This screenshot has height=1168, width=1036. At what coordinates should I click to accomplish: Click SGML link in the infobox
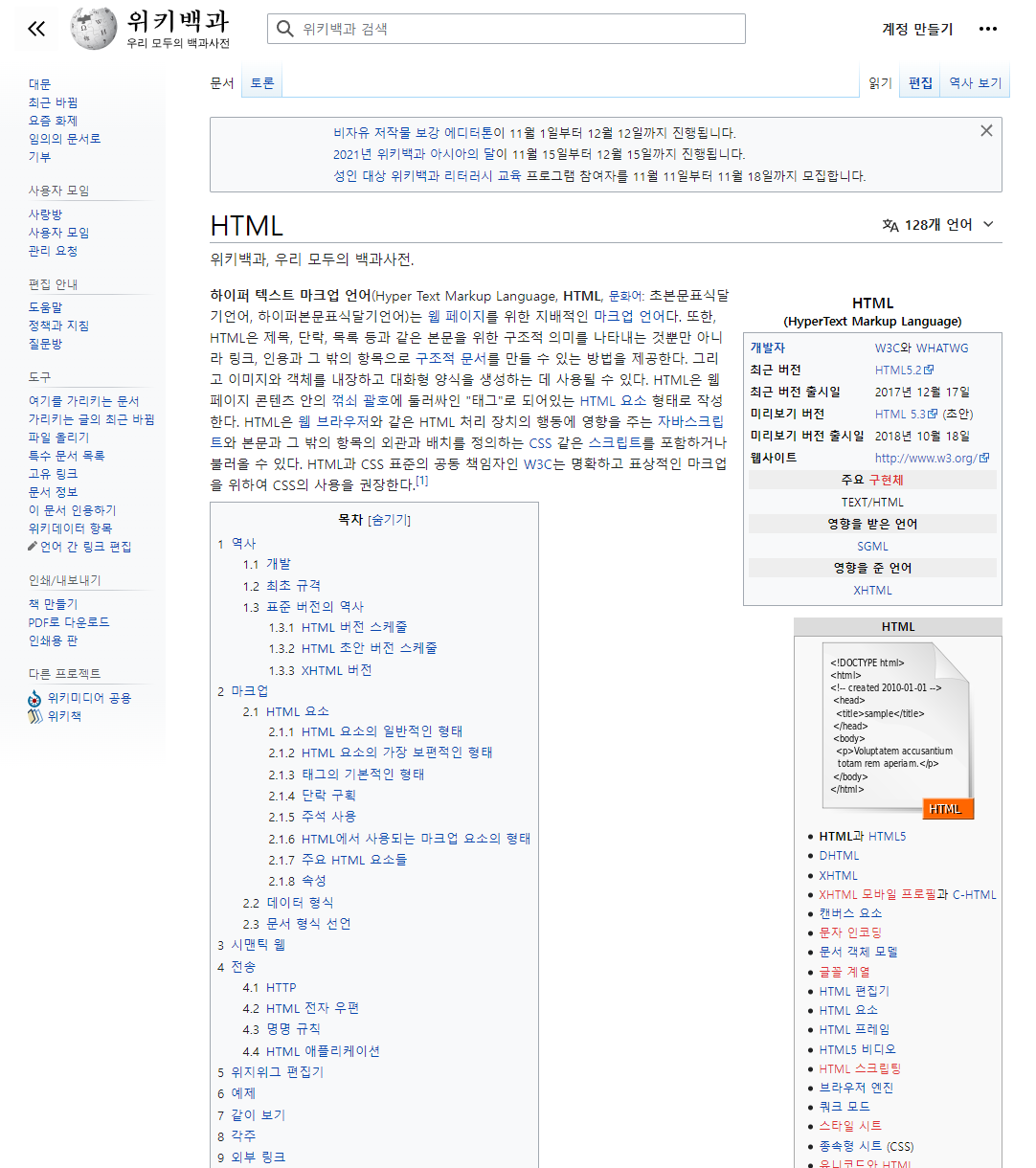[x=872, y=547]
